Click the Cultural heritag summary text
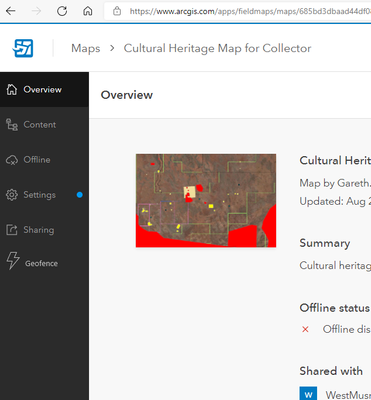This screenshot has width=371, height=400. click(x=335, y=266)
